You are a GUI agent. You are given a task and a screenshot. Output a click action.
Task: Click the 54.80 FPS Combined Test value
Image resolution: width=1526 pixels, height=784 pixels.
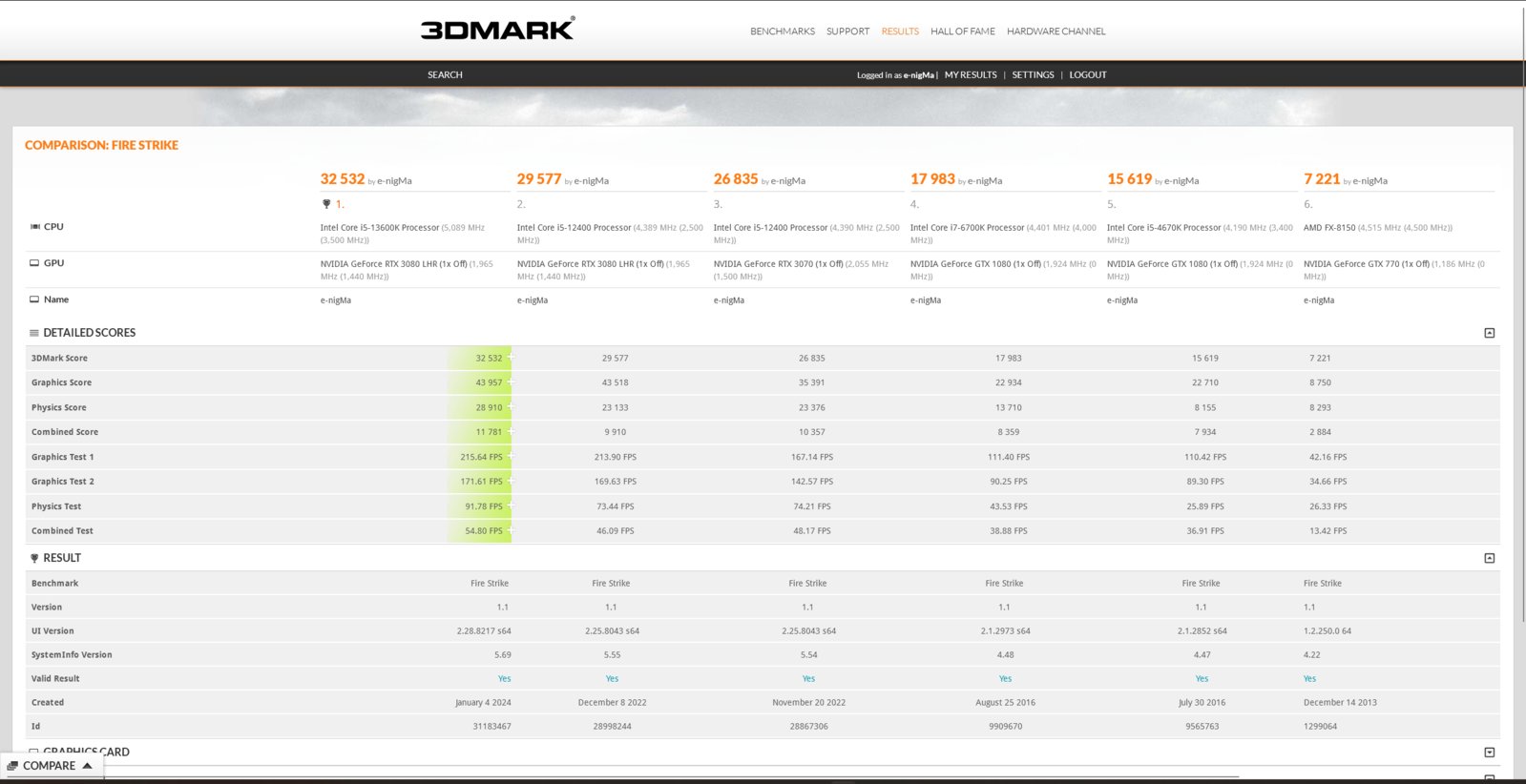click(484, 531)
